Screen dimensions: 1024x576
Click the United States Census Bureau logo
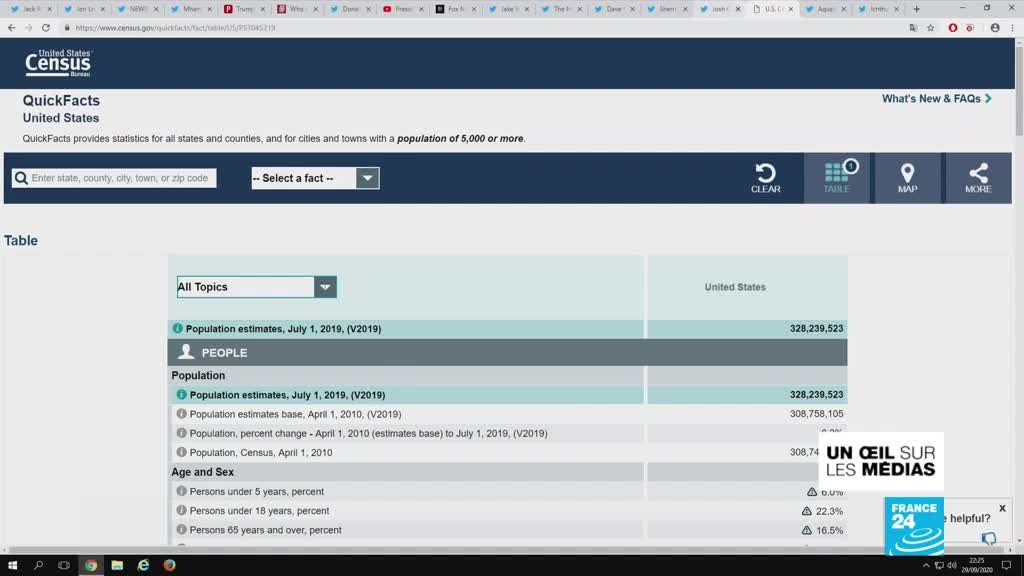pyautogui.click(x=58, y=64)
